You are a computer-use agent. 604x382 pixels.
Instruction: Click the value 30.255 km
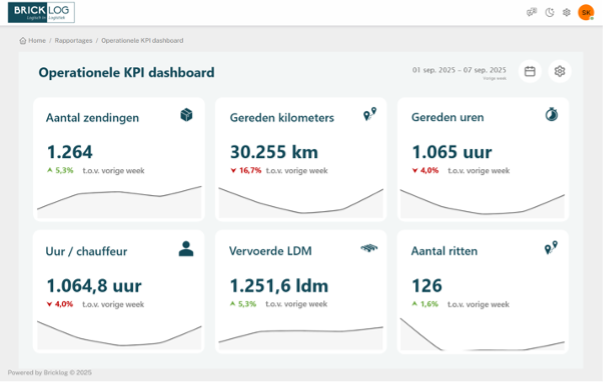pyautogui.click(x=274, y=152)
